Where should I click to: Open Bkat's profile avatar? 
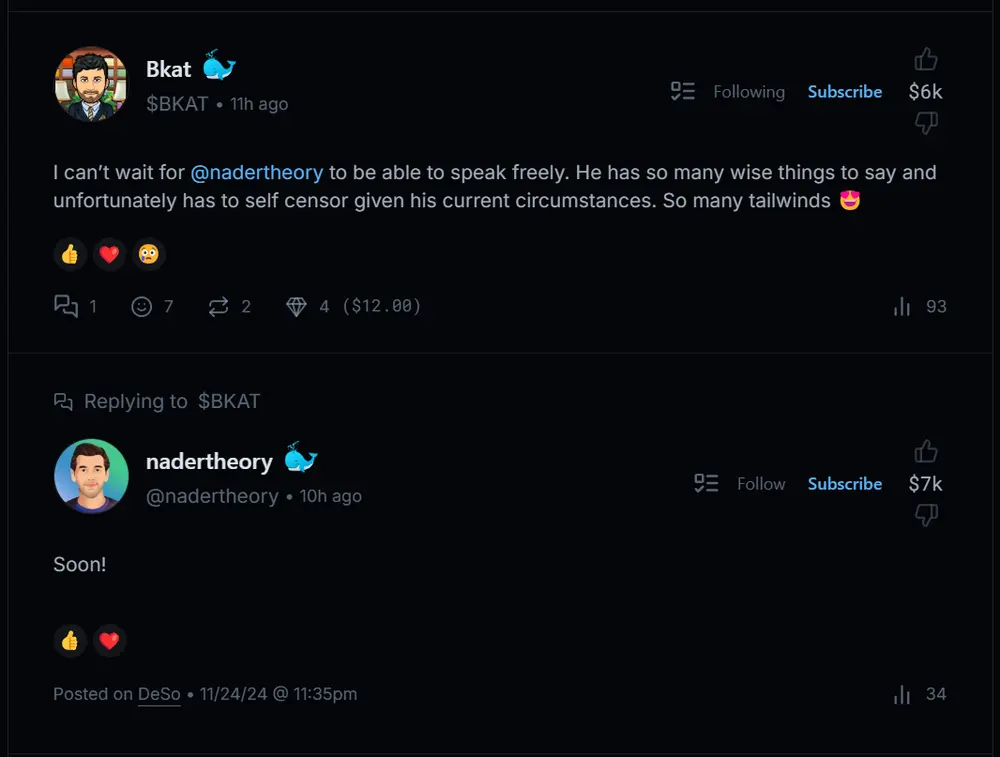91,84
